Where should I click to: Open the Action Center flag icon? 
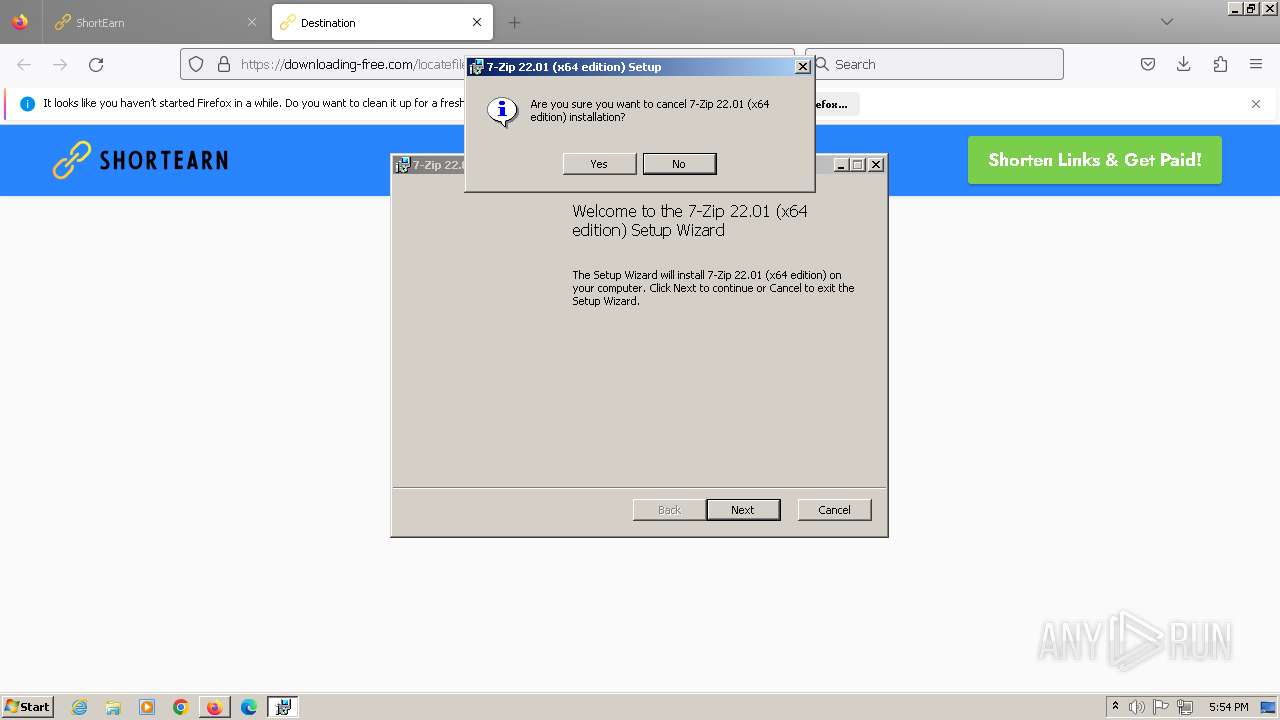pos(1161,707)
